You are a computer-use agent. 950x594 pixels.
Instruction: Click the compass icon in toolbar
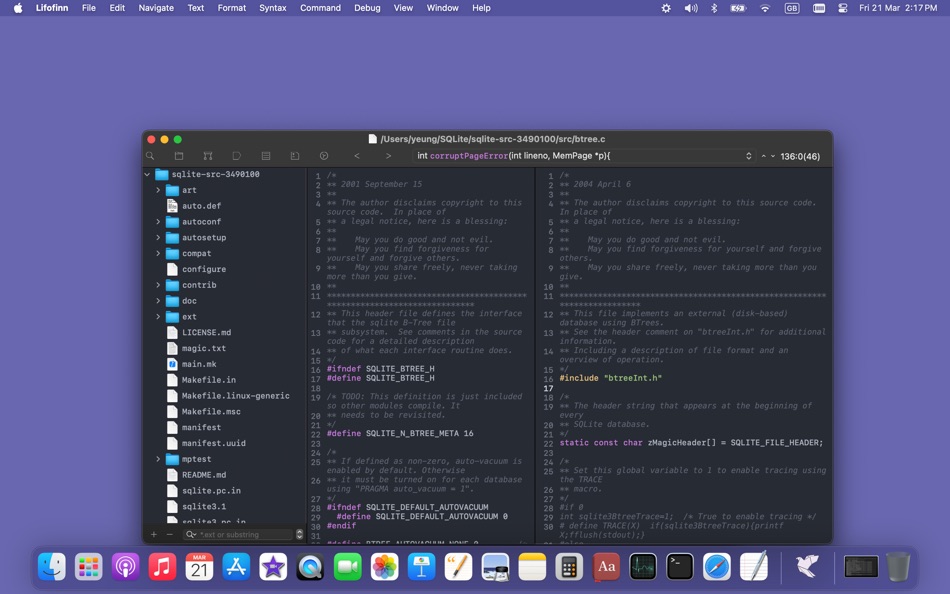tap(324, 156)
